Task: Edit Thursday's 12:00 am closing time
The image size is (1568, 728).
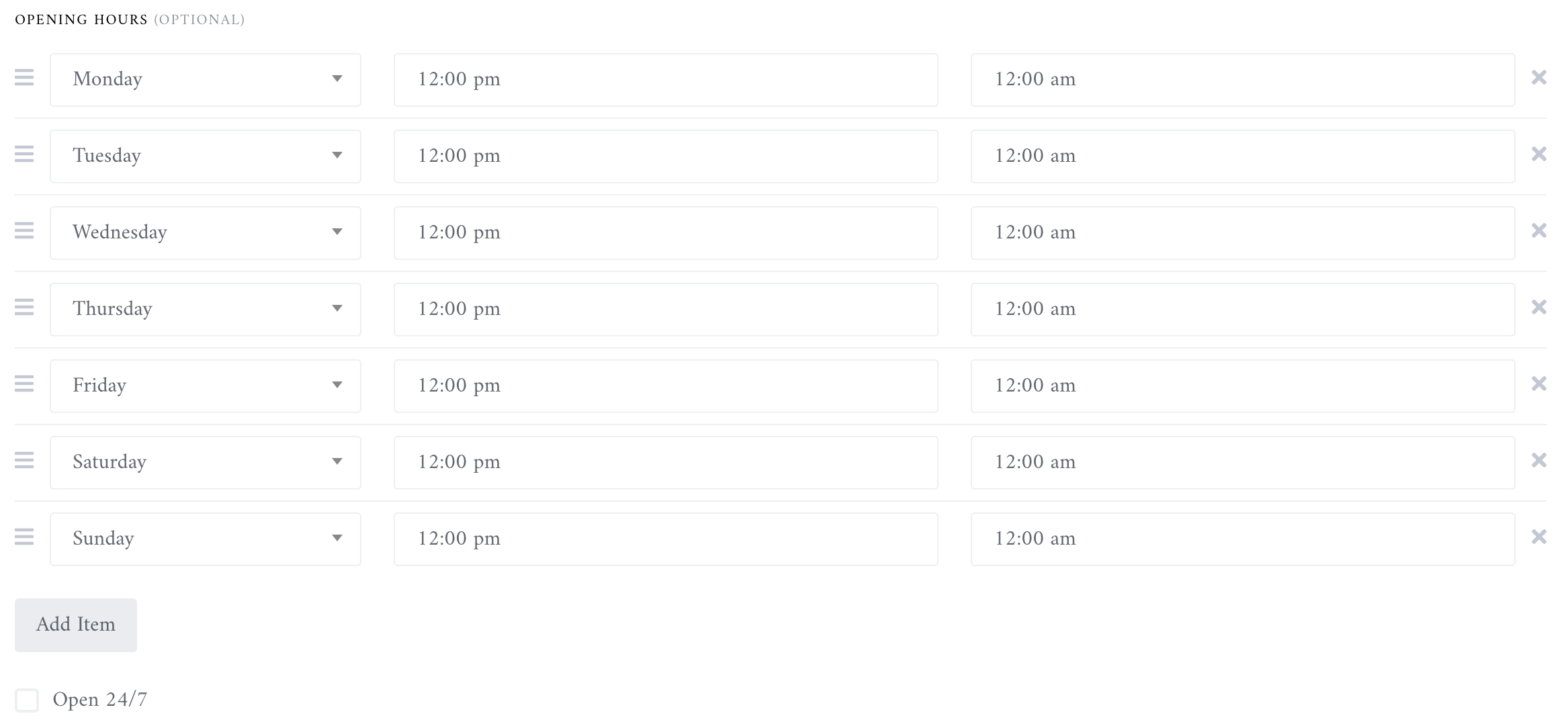Action: [x=1243, y=310]
